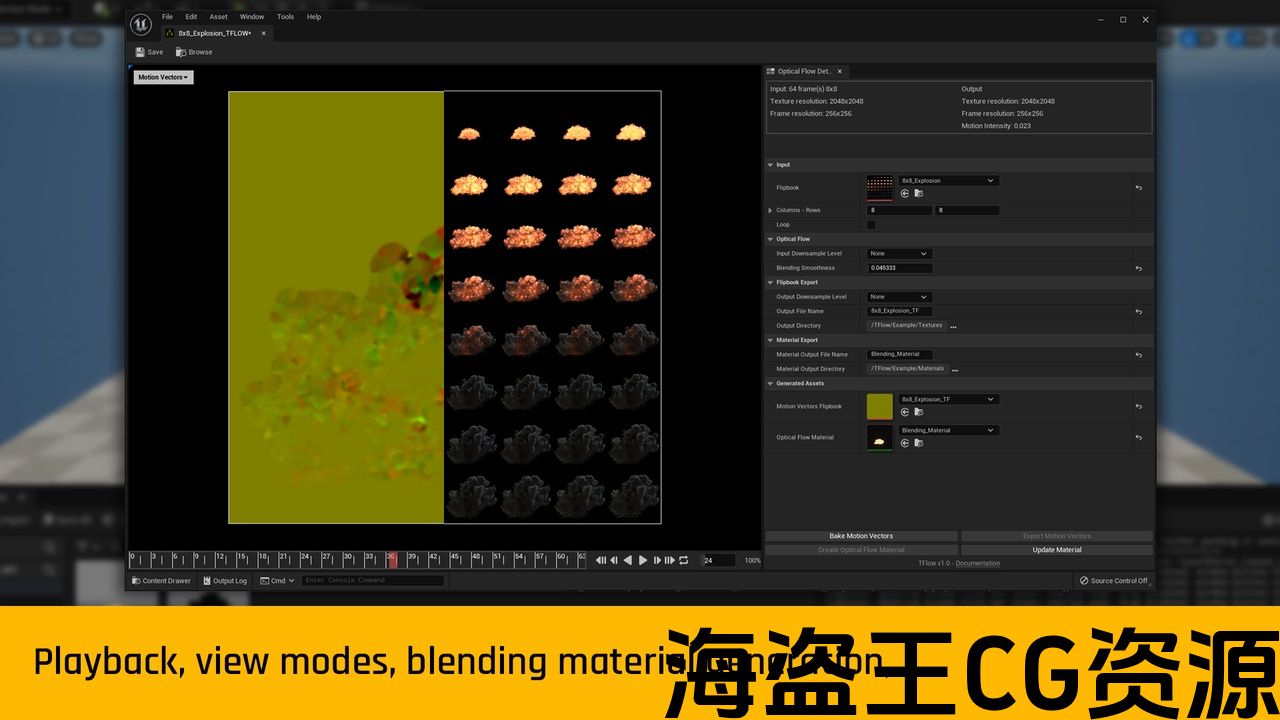Open the Output Directory browse ellipsis

click(953, 326)
